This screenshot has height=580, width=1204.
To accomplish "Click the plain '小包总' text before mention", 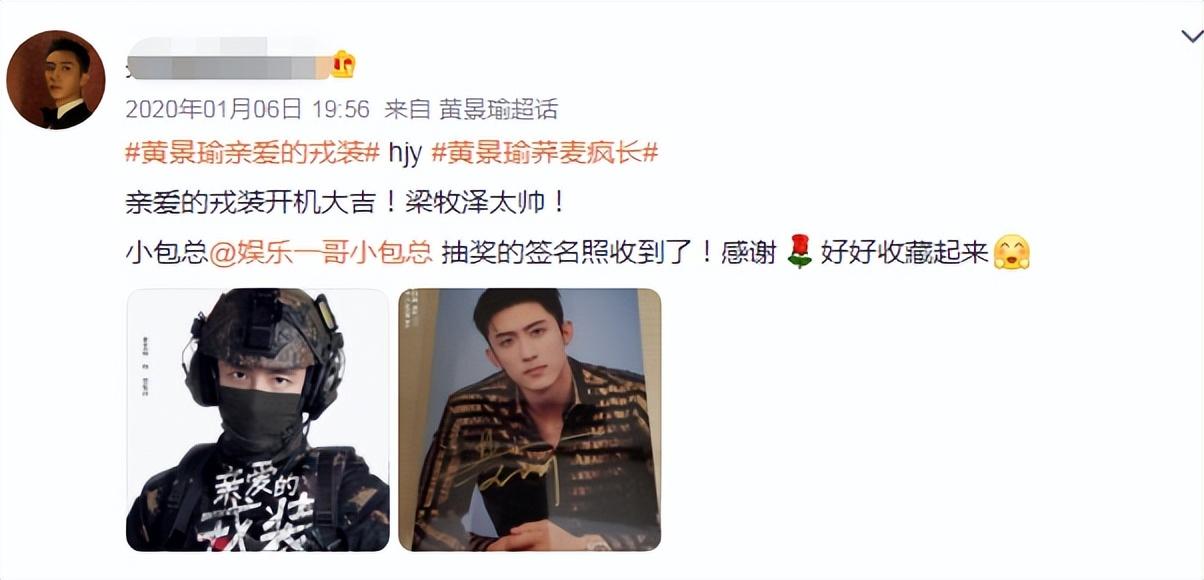I will [167, 252].
